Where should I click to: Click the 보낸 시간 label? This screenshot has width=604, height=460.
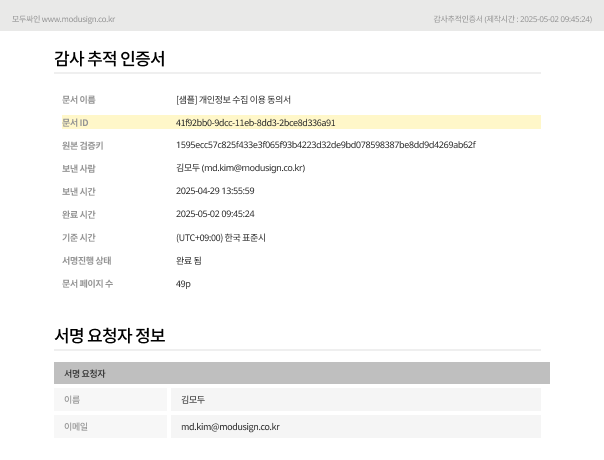click(79, 191)
